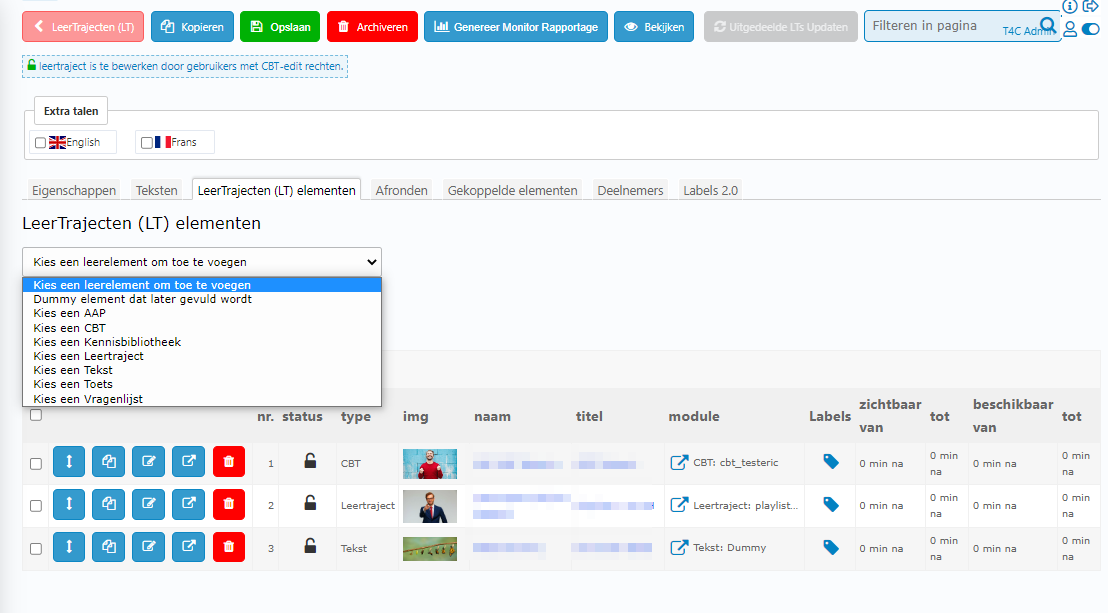Tick the Frans language checkbox
Image resolution: width=1108 pixels, height=613 pixels.
pyautogui.click(x=147, y=143)
